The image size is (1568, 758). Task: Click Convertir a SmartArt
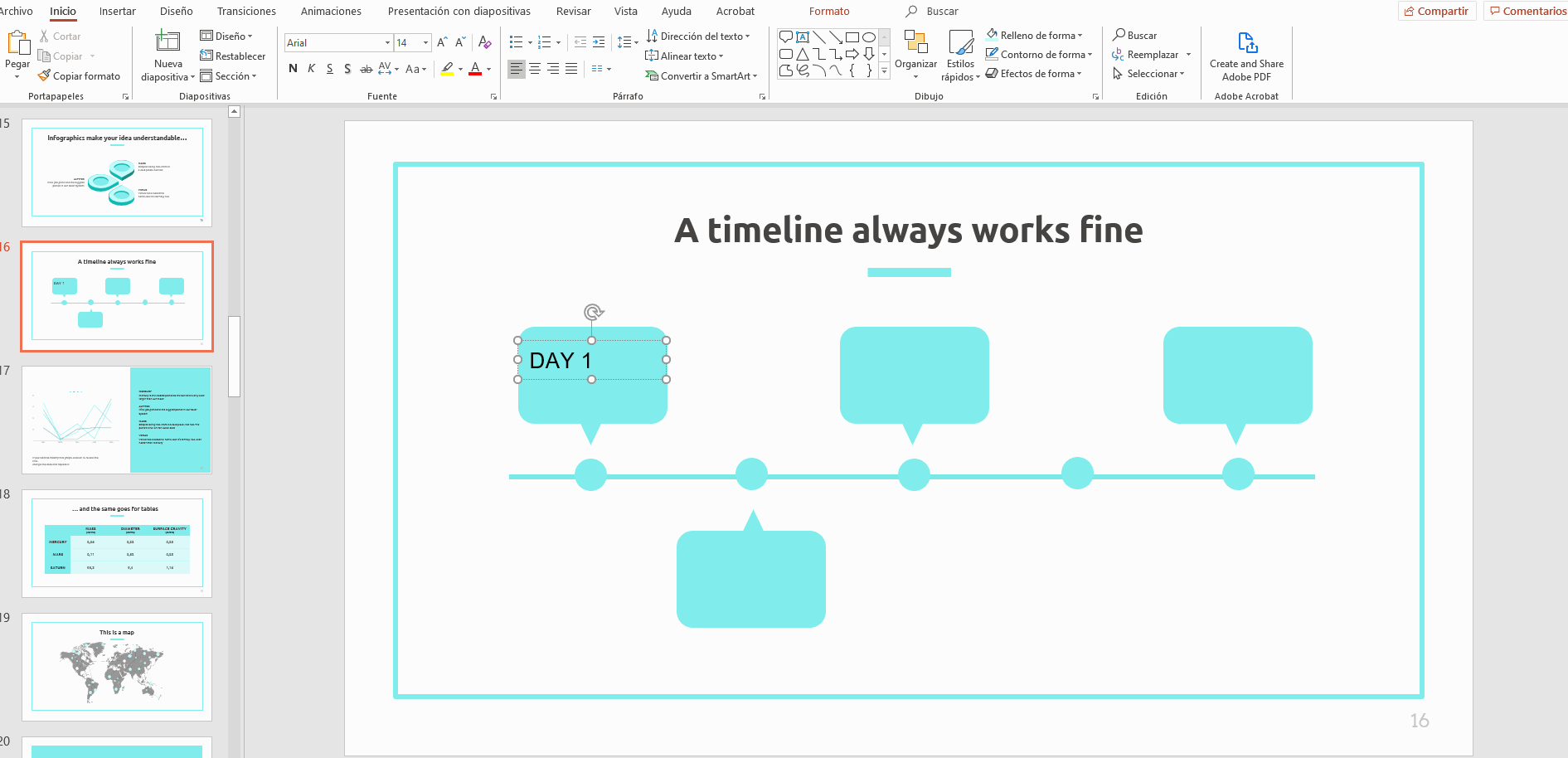click(x=701, y=76)
